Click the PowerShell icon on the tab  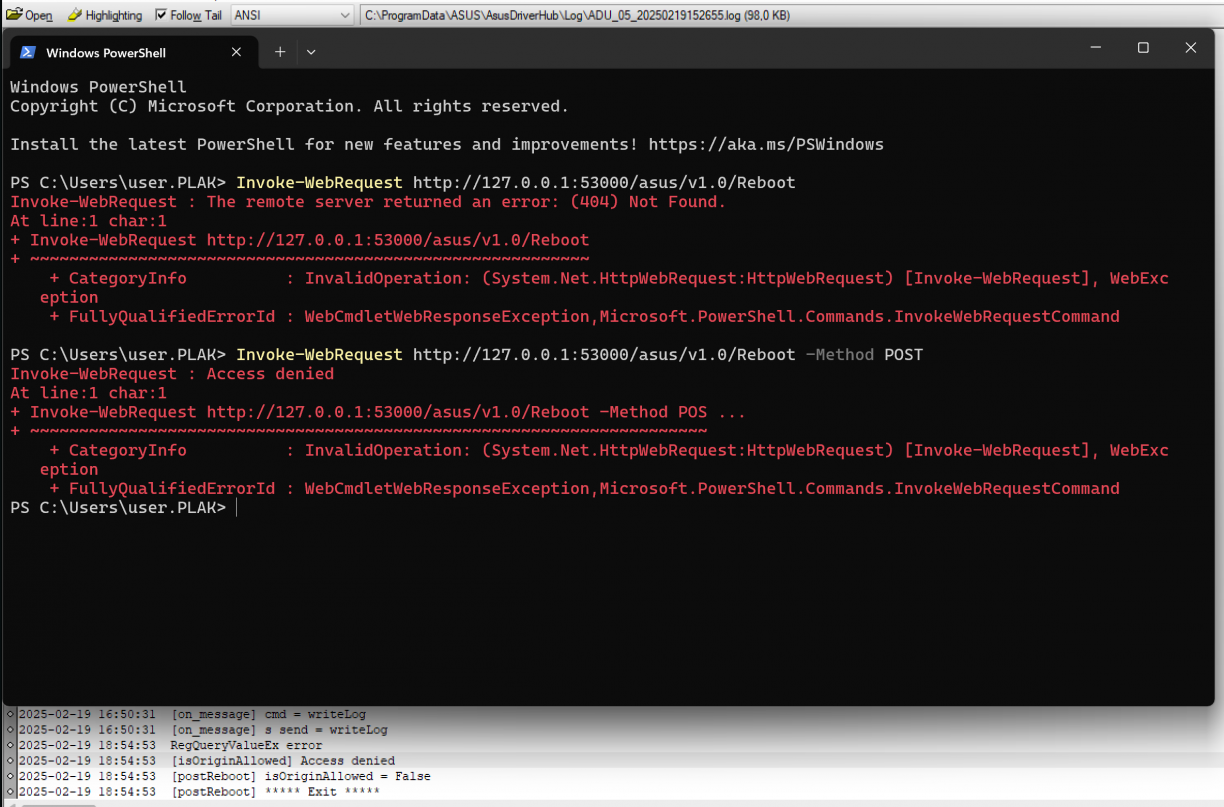(x=28, y=52)
